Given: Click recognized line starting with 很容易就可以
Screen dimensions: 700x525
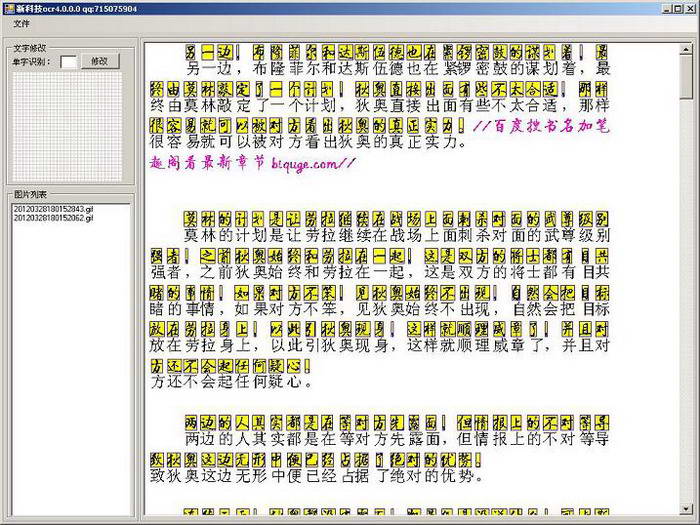Looking at the screenshot, I should coord(308,142).
